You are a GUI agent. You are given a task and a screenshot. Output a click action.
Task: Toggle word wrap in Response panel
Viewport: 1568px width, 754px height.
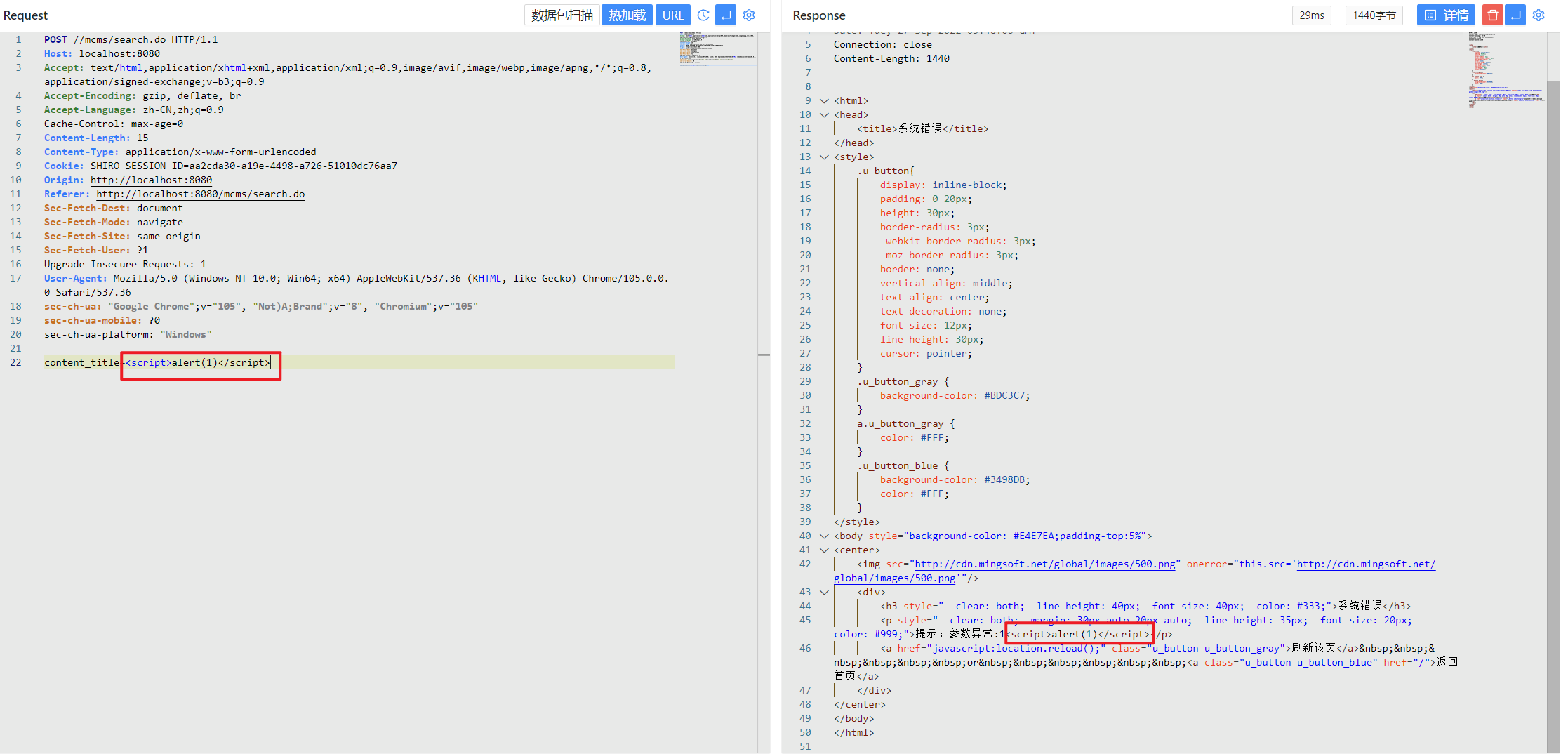point(1515,15)
